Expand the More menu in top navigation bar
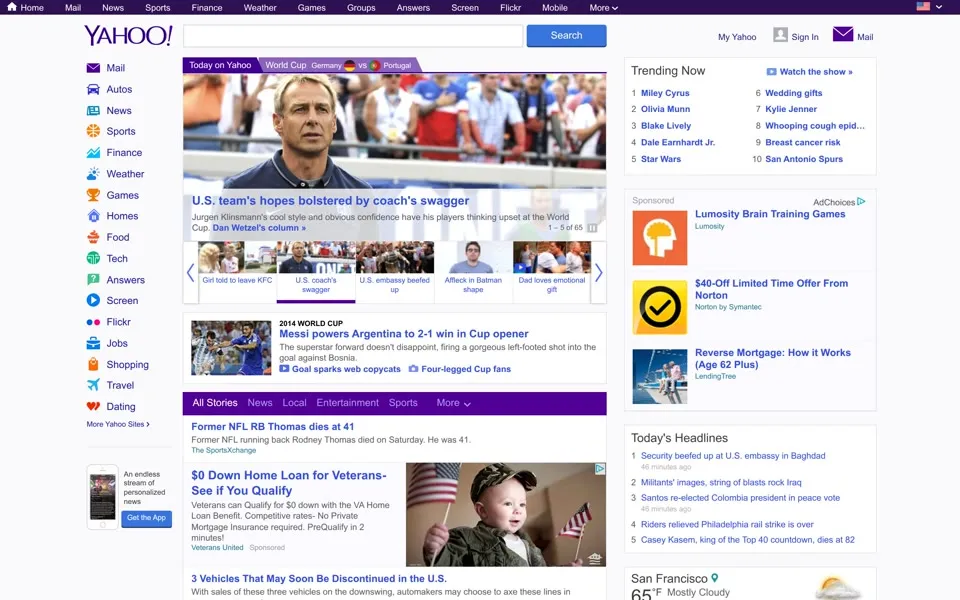Image resolution: width=960 pixels, height=600 pixels. tap(604, 8)
